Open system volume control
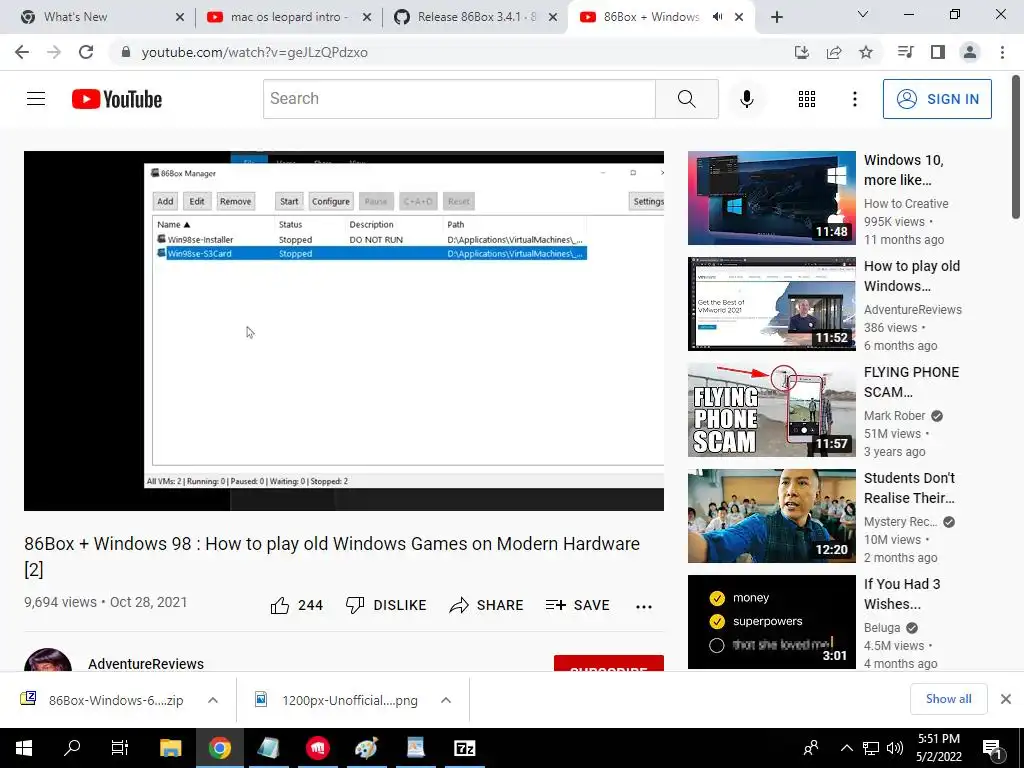 point(895,748)
